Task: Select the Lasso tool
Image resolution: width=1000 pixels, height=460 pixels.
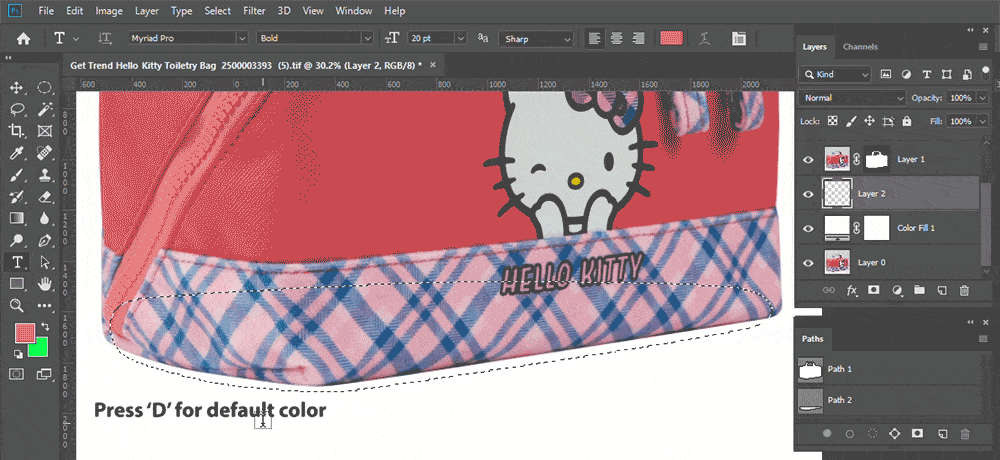Action: [x=17, y=109]
